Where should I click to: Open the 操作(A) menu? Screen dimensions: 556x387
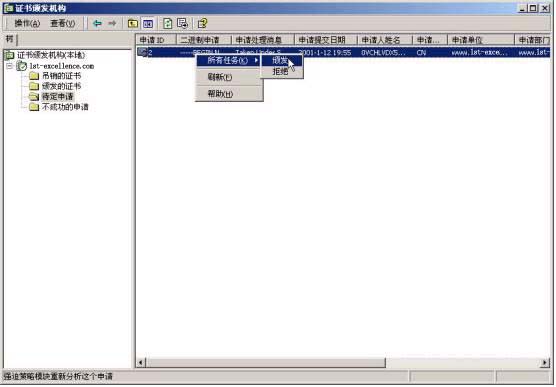click(27, 23)
